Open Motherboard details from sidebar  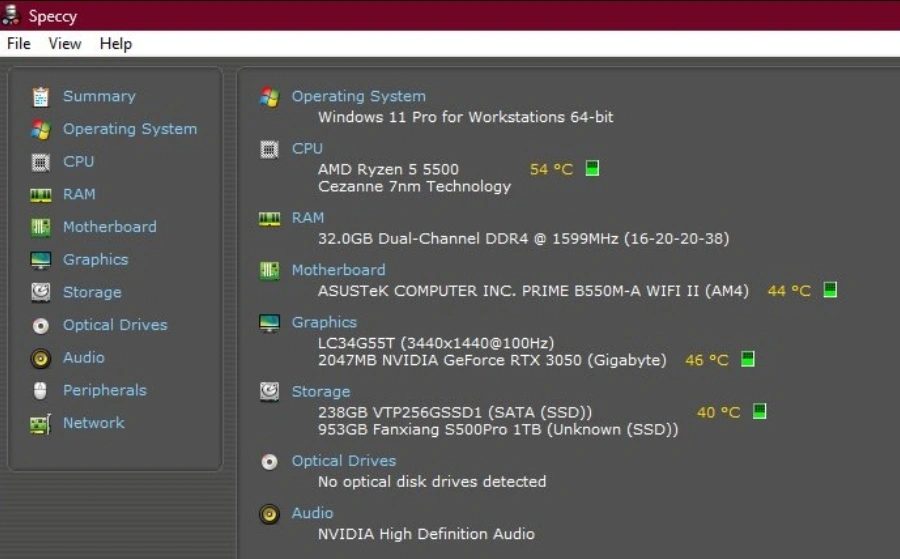[x=110, y=227]
